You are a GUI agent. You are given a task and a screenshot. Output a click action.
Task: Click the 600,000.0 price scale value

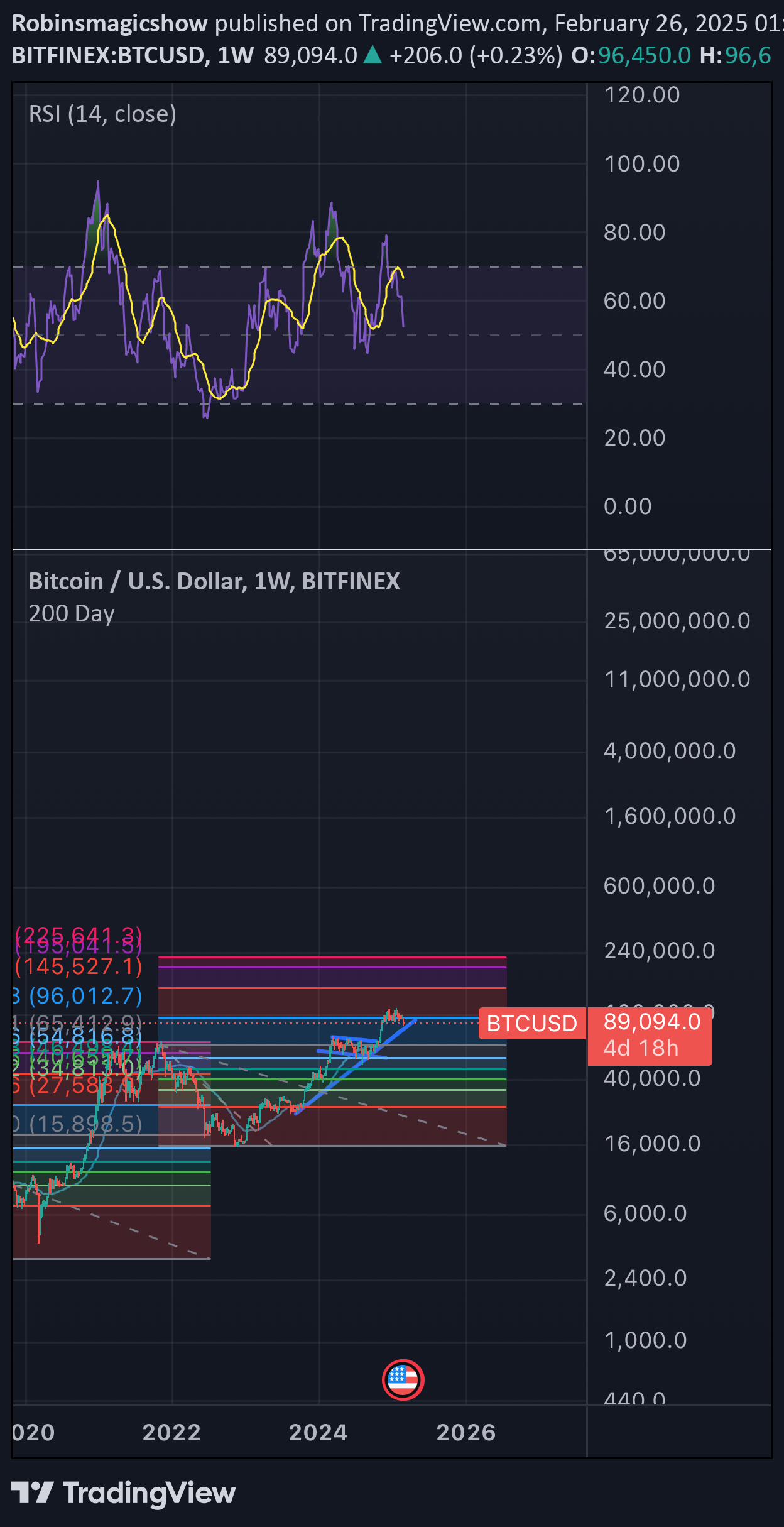tap(659, 886)
